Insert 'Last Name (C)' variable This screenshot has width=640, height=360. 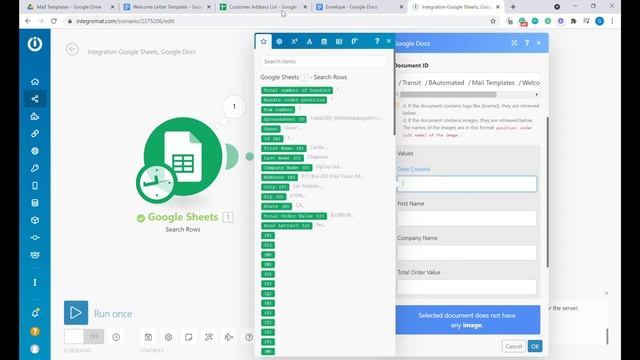coord(282,158)
